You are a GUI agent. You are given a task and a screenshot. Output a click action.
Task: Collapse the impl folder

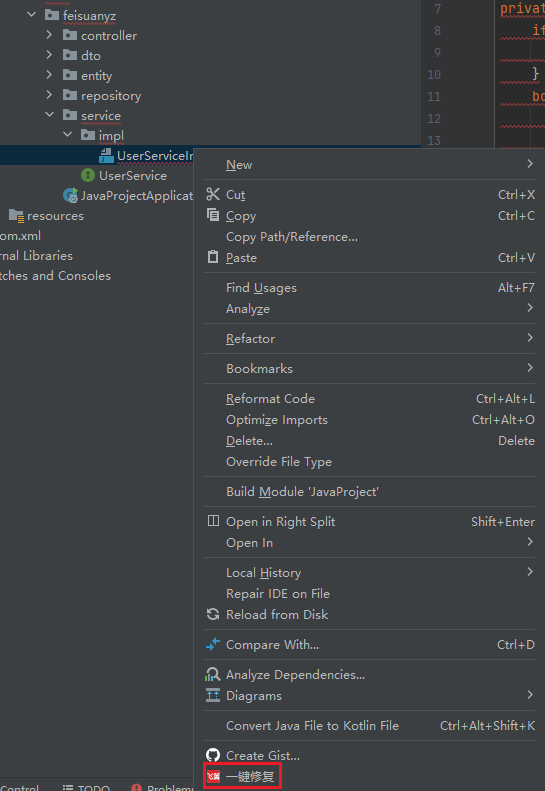click(67, 134)
